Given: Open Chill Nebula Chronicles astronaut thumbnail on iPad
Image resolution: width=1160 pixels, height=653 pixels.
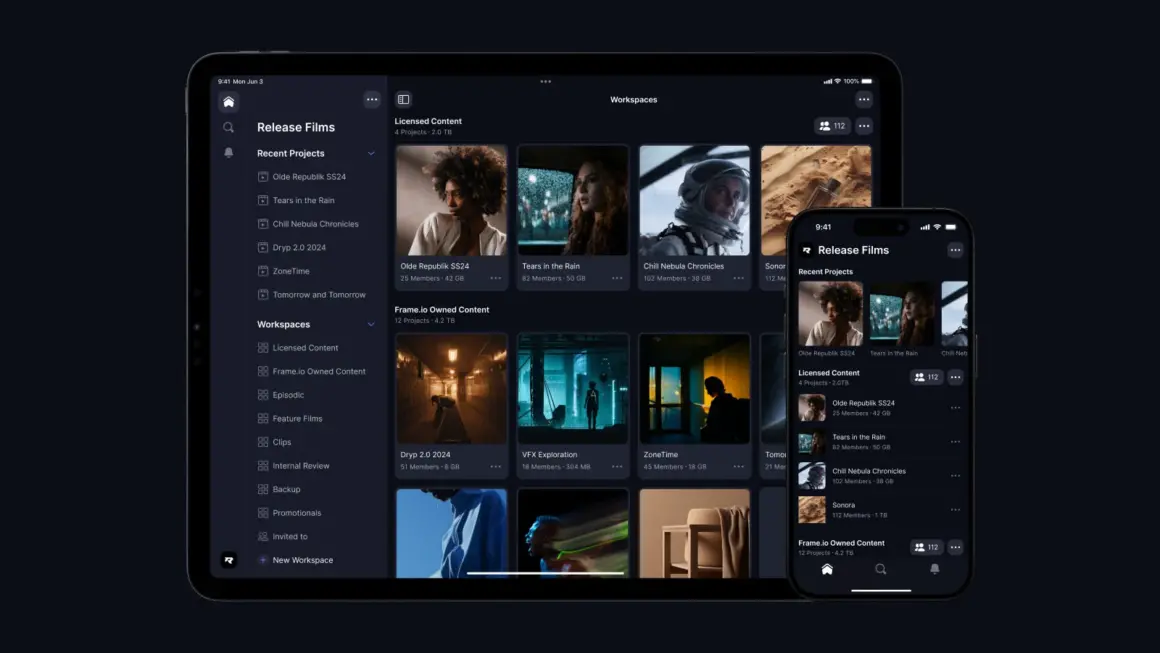Looking at the screenshot, I should (694, 201).
